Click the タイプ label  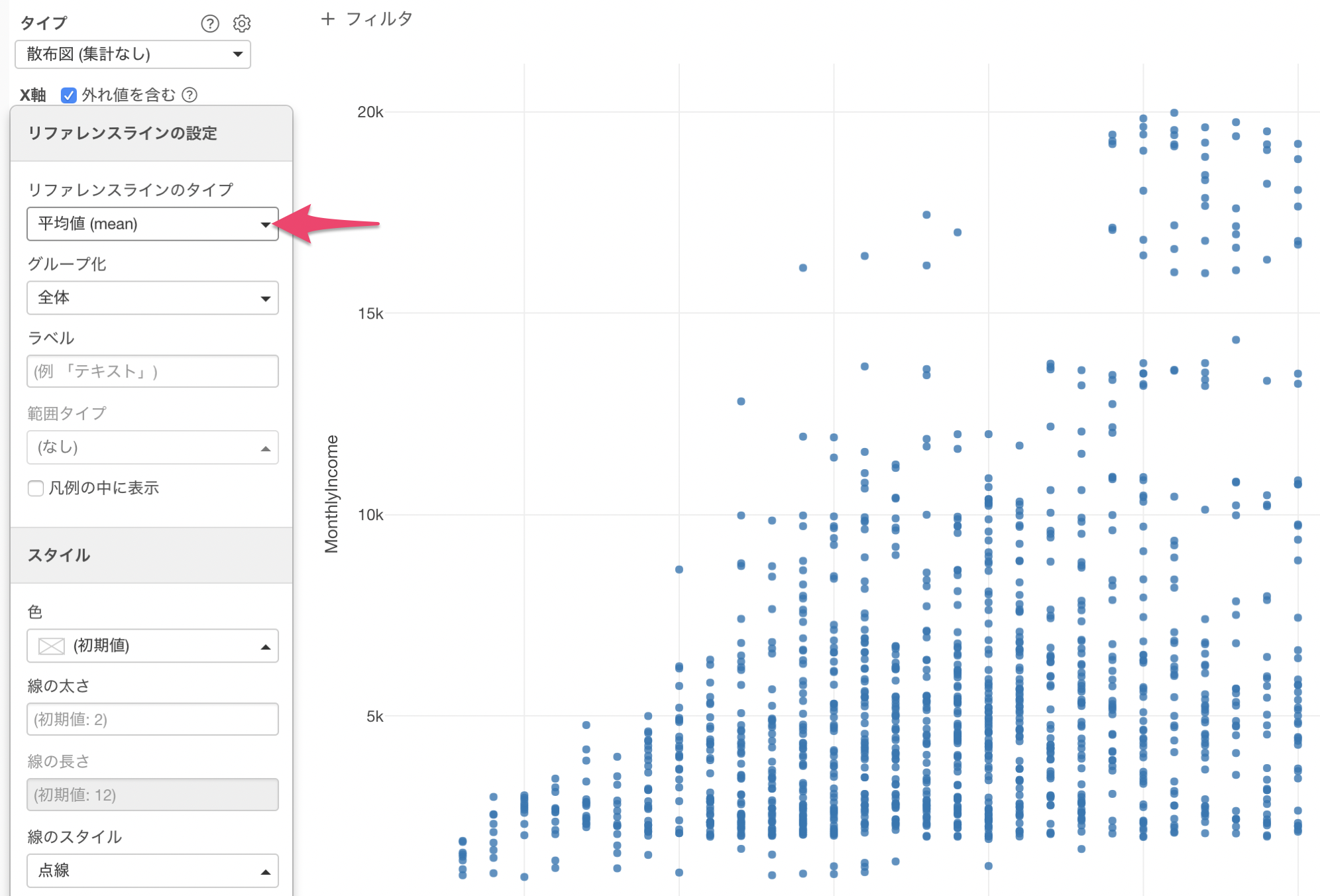coord(44,23)
